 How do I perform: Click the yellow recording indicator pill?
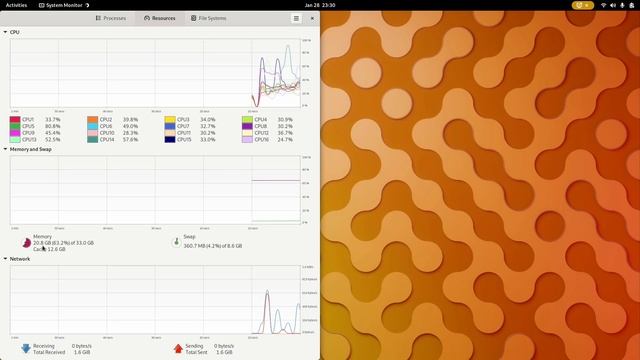[x=582, y=5]
